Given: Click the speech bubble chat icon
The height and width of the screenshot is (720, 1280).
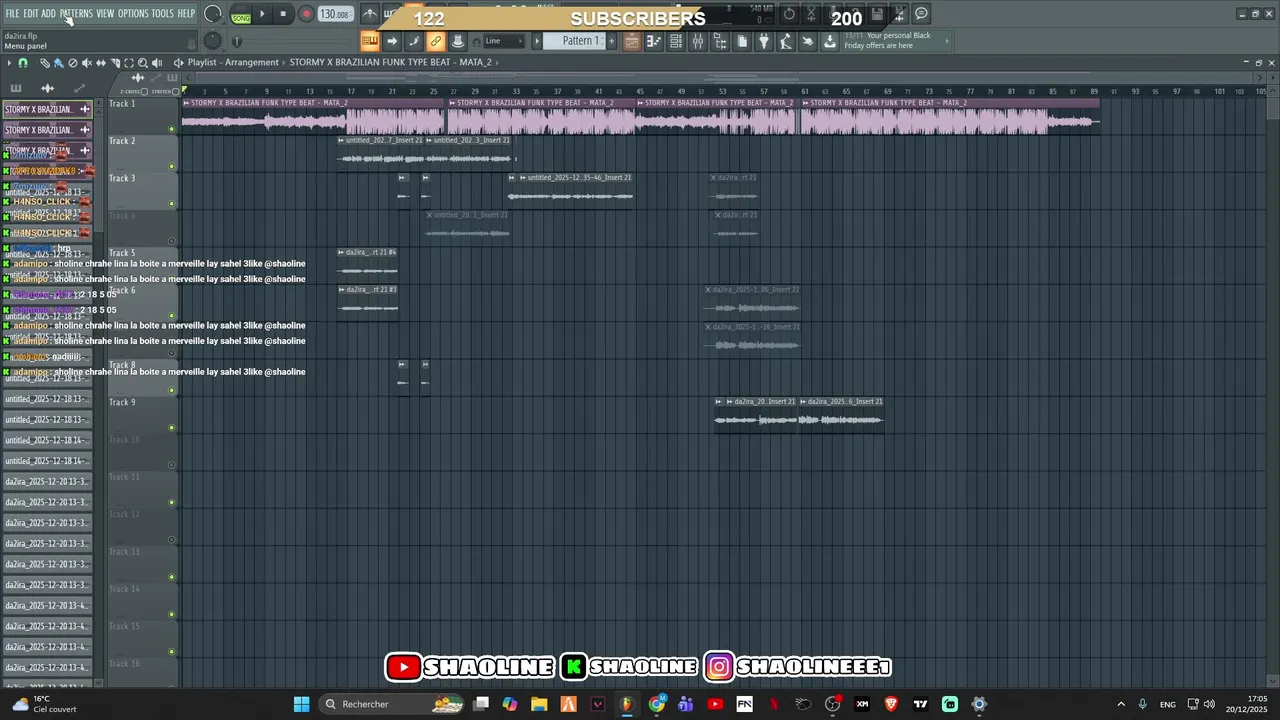Looking at the screenshot, I should 921,14.
